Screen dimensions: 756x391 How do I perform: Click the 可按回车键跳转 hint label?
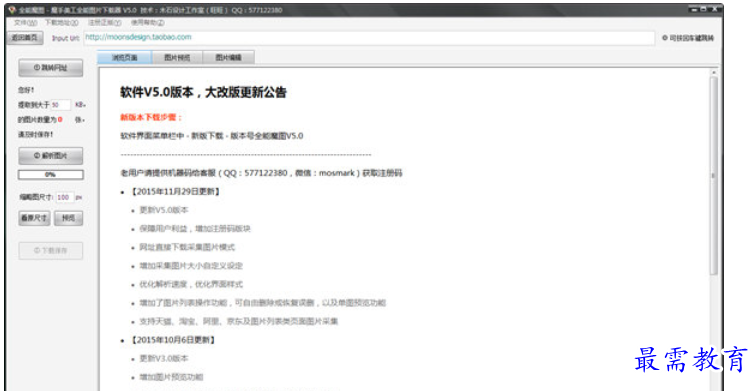(x=688, y=38)
